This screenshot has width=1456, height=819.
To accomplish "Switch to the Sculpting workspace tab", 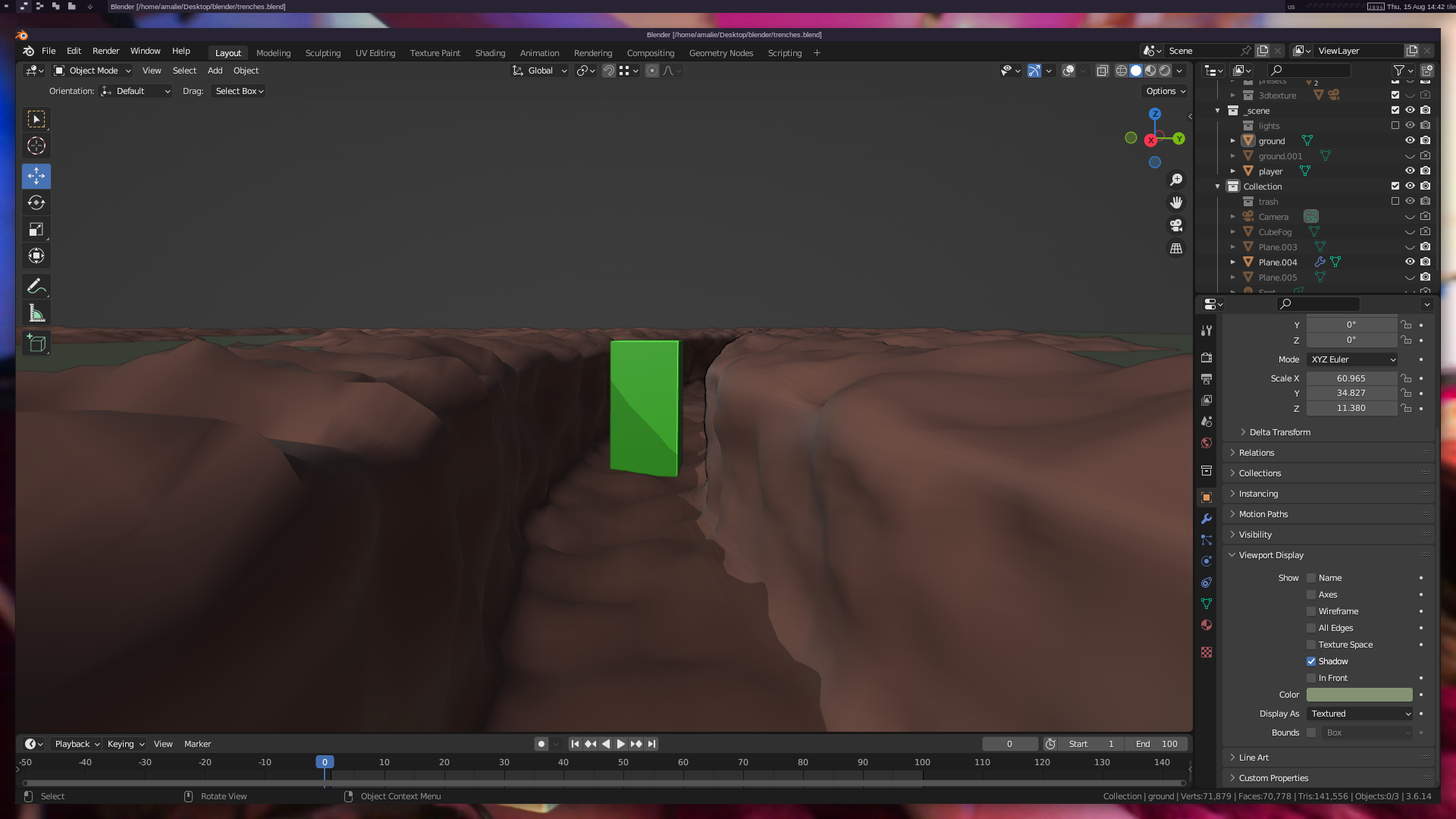I will (323, 53).
